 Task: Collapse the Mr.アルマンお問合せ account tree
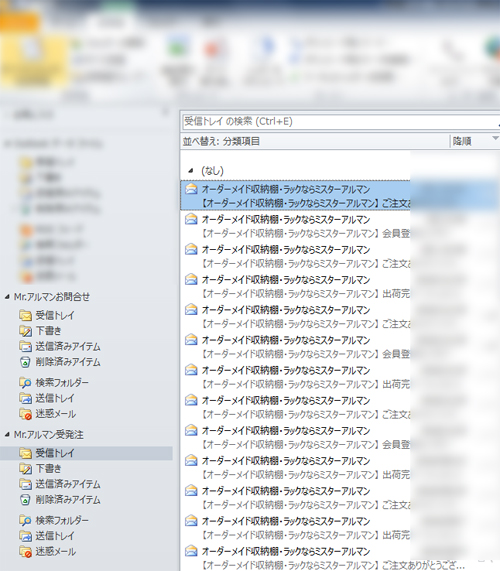pyautogui.click(x=7, y=297)
